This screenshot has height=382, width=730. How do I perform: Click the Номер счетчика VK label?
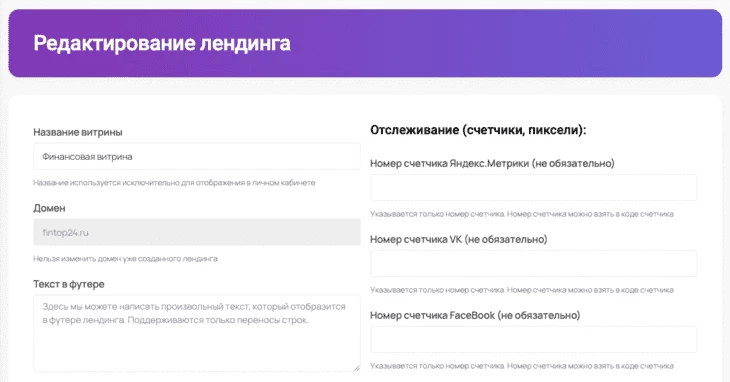pos(459,239)
